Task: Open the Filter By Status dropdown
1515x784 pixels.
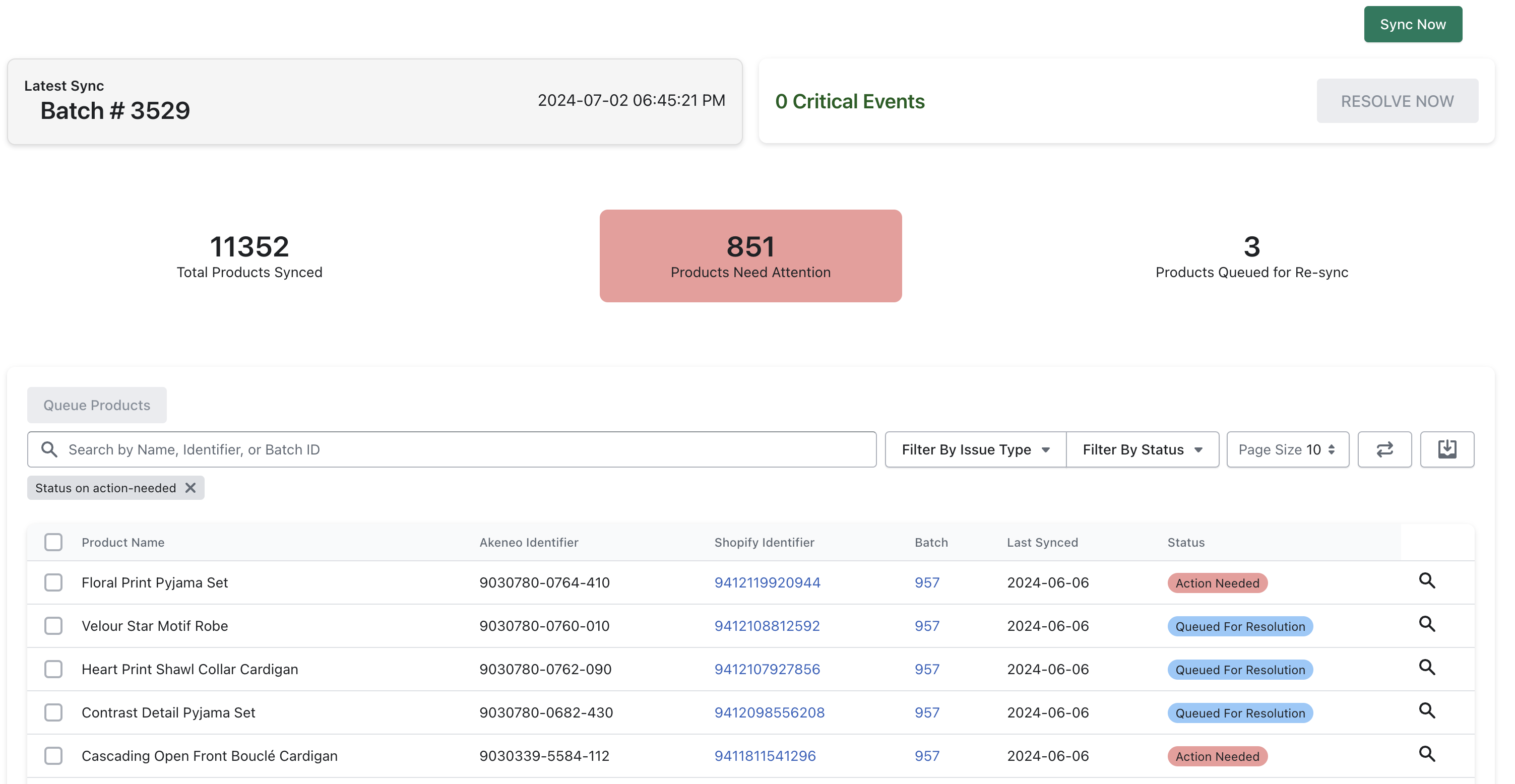Action: point(1142,449)
